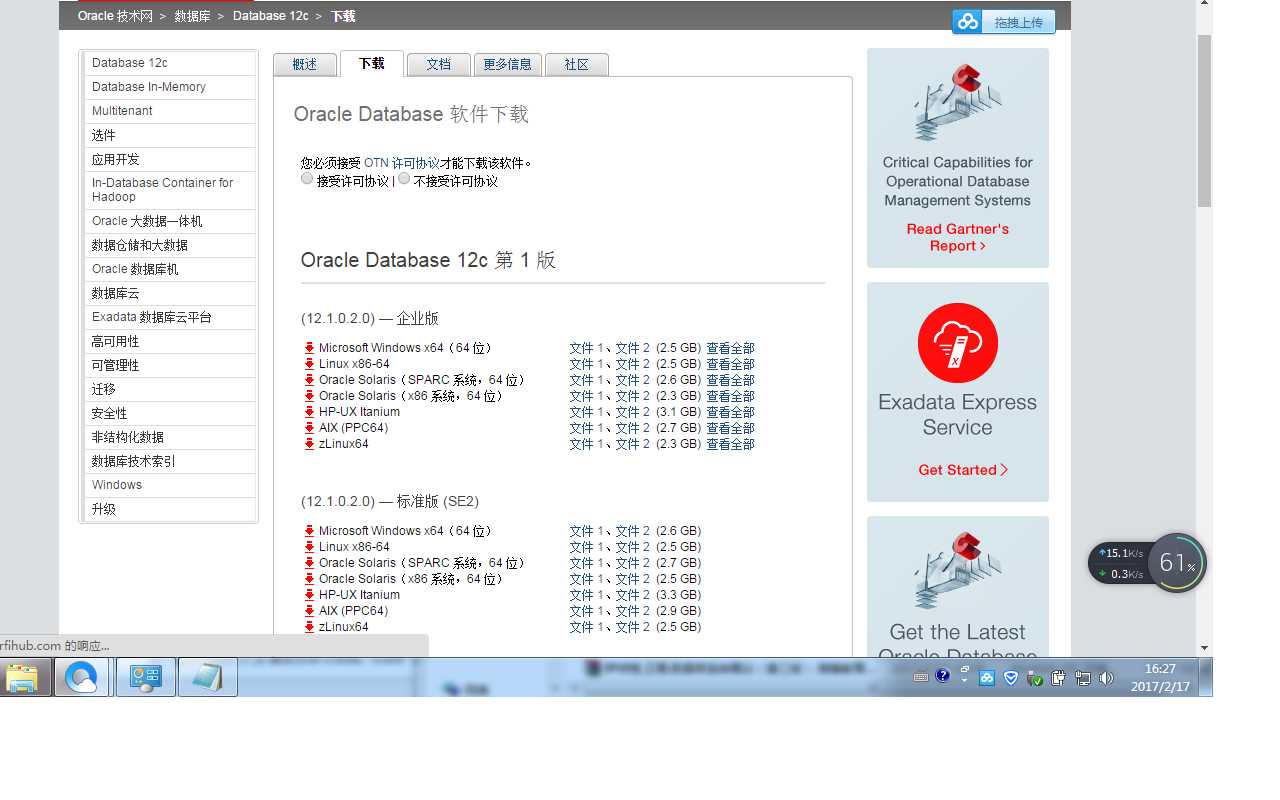Screen dimensions: 1280x800
Task: Click the blue cloud disk tray icon
Action: point(987,678)
